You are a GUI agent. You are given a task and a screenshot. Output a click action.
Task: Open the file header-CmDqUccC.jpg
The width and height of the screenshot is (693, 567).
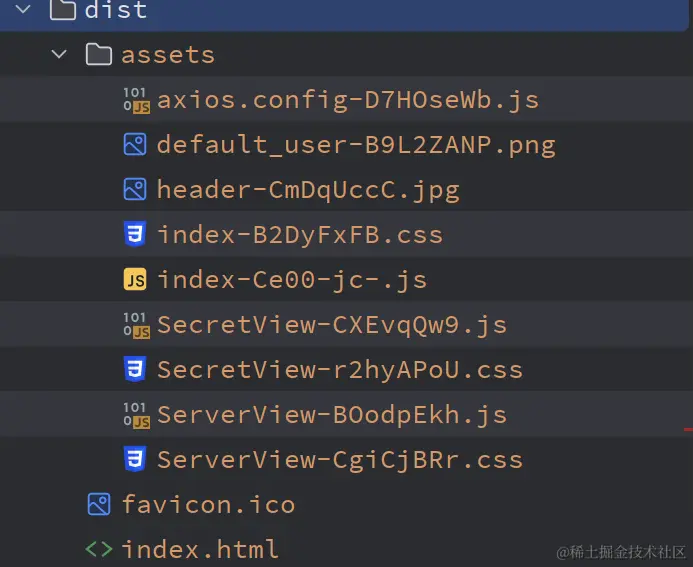pyautogui.click(x=308, y=190)
